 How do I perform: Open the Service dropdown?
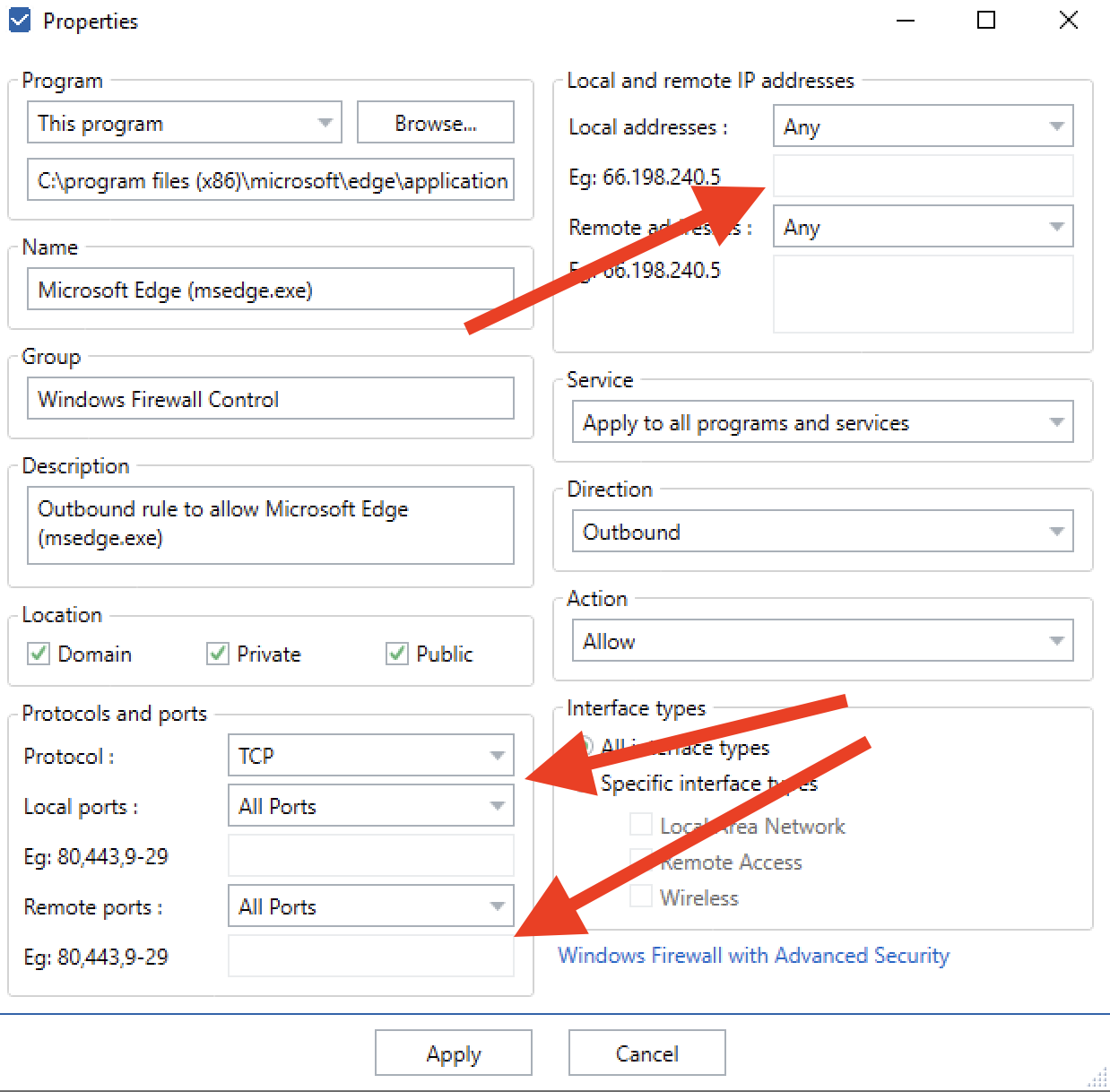823,422
